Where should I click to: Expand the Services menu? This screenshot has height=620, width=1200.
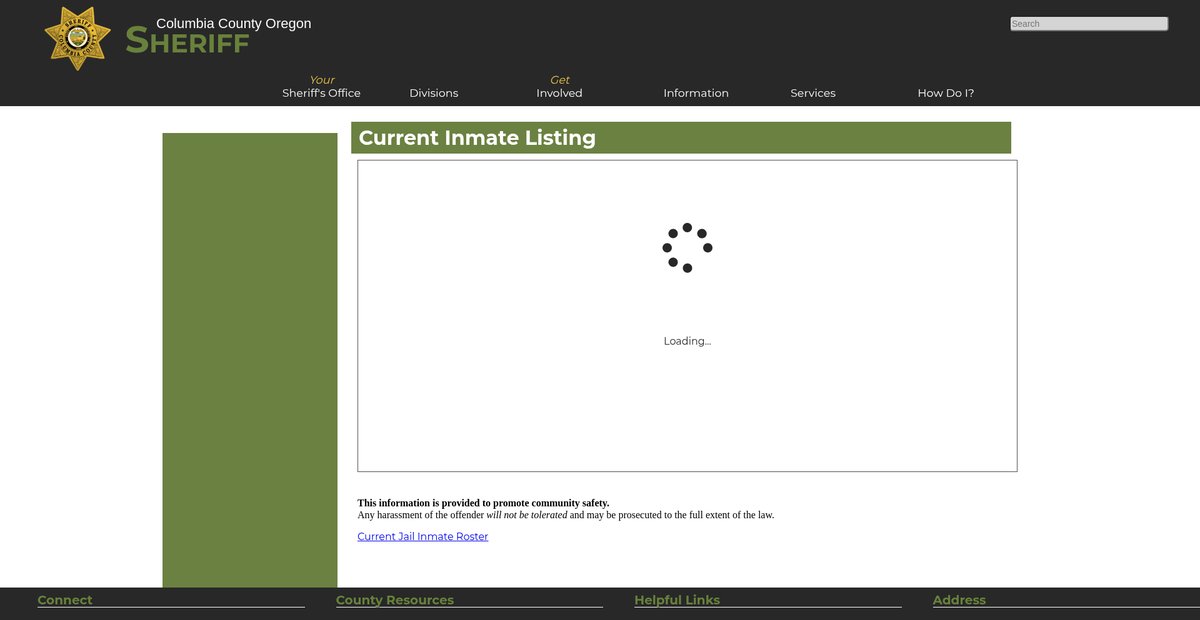coord(812,93)
